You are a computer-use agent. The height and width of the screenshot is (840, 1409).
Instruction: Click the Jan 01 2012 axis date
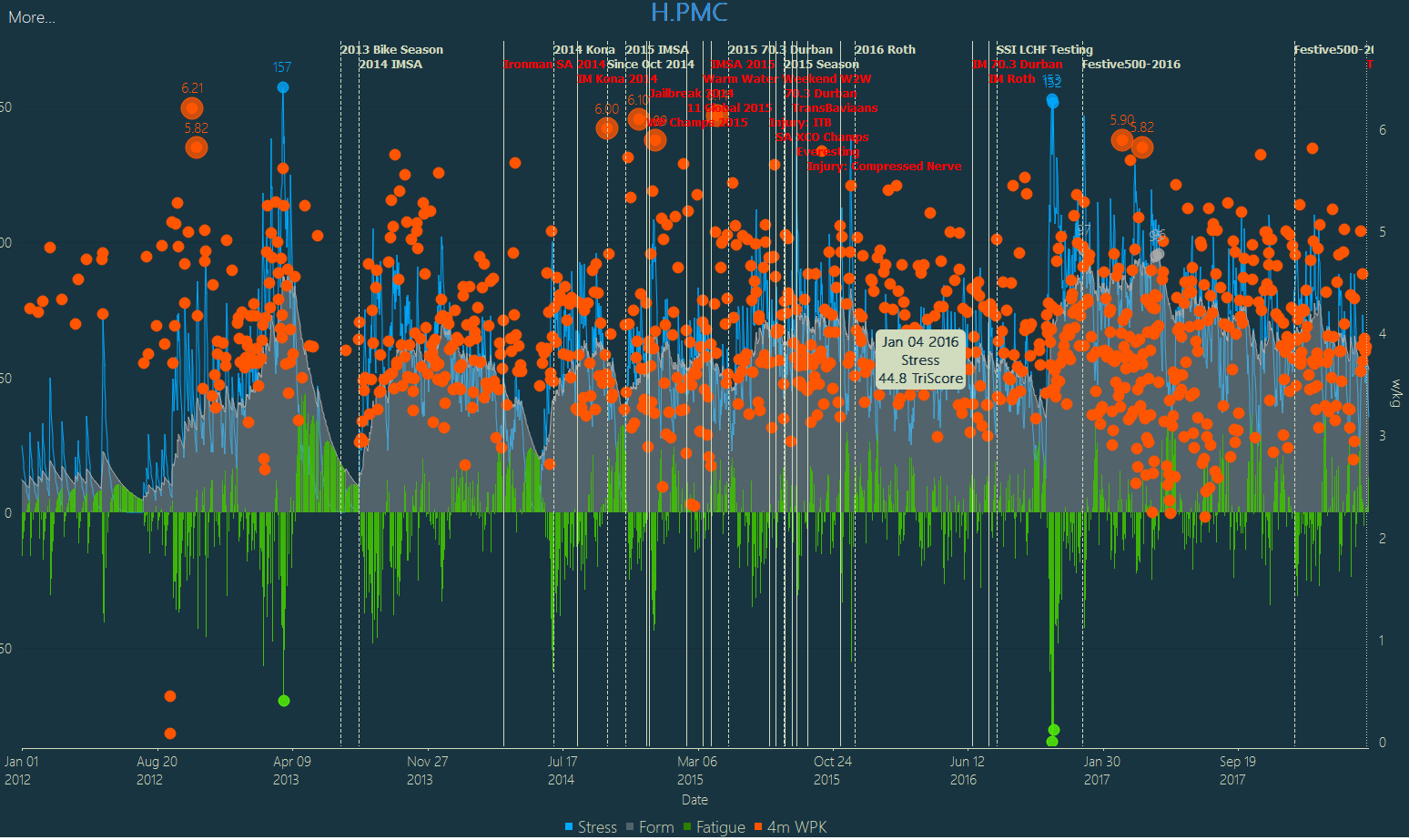click(22, 770)
